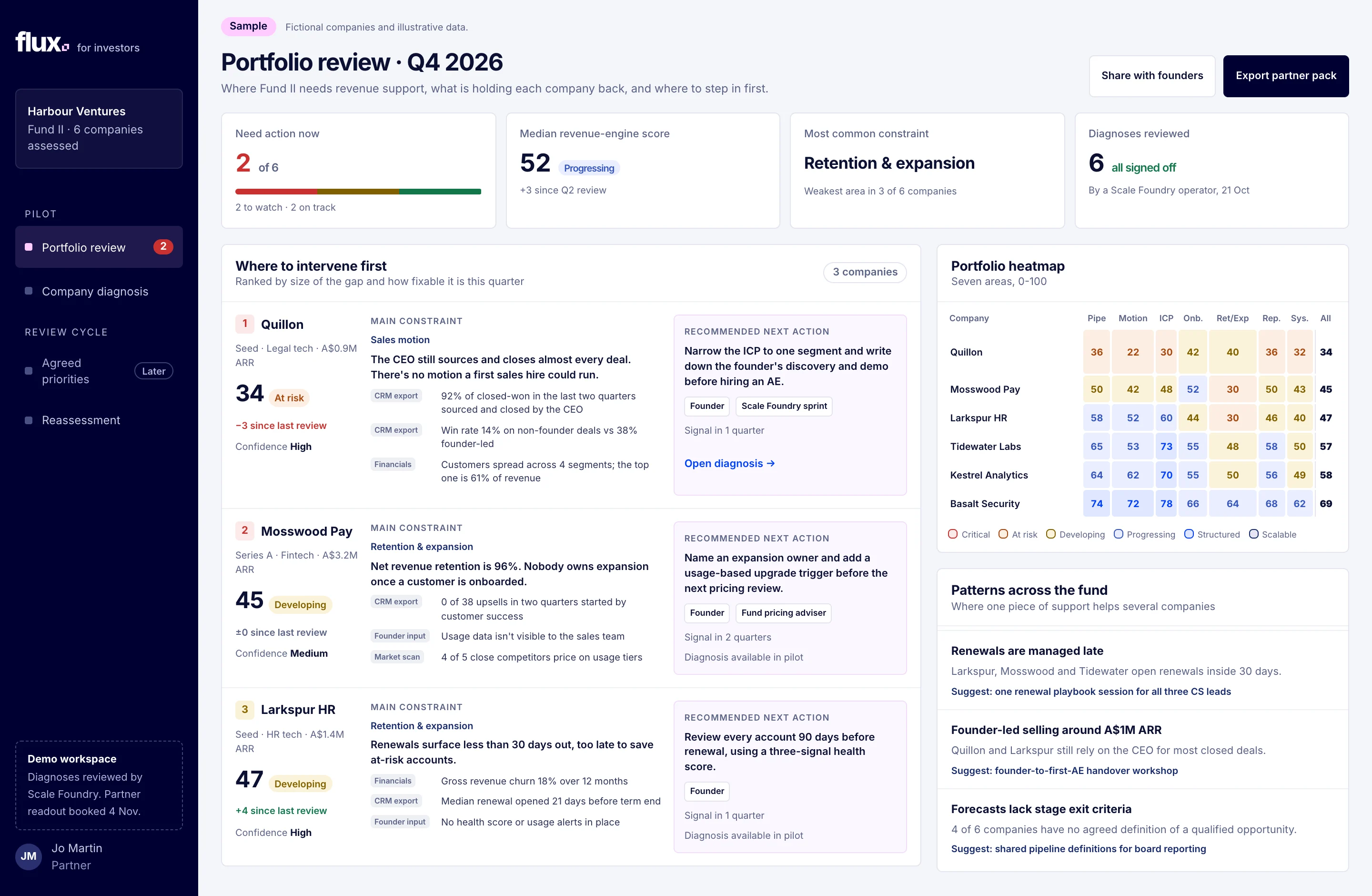Click the Quillon rank 1 badge

coord(244,324)
